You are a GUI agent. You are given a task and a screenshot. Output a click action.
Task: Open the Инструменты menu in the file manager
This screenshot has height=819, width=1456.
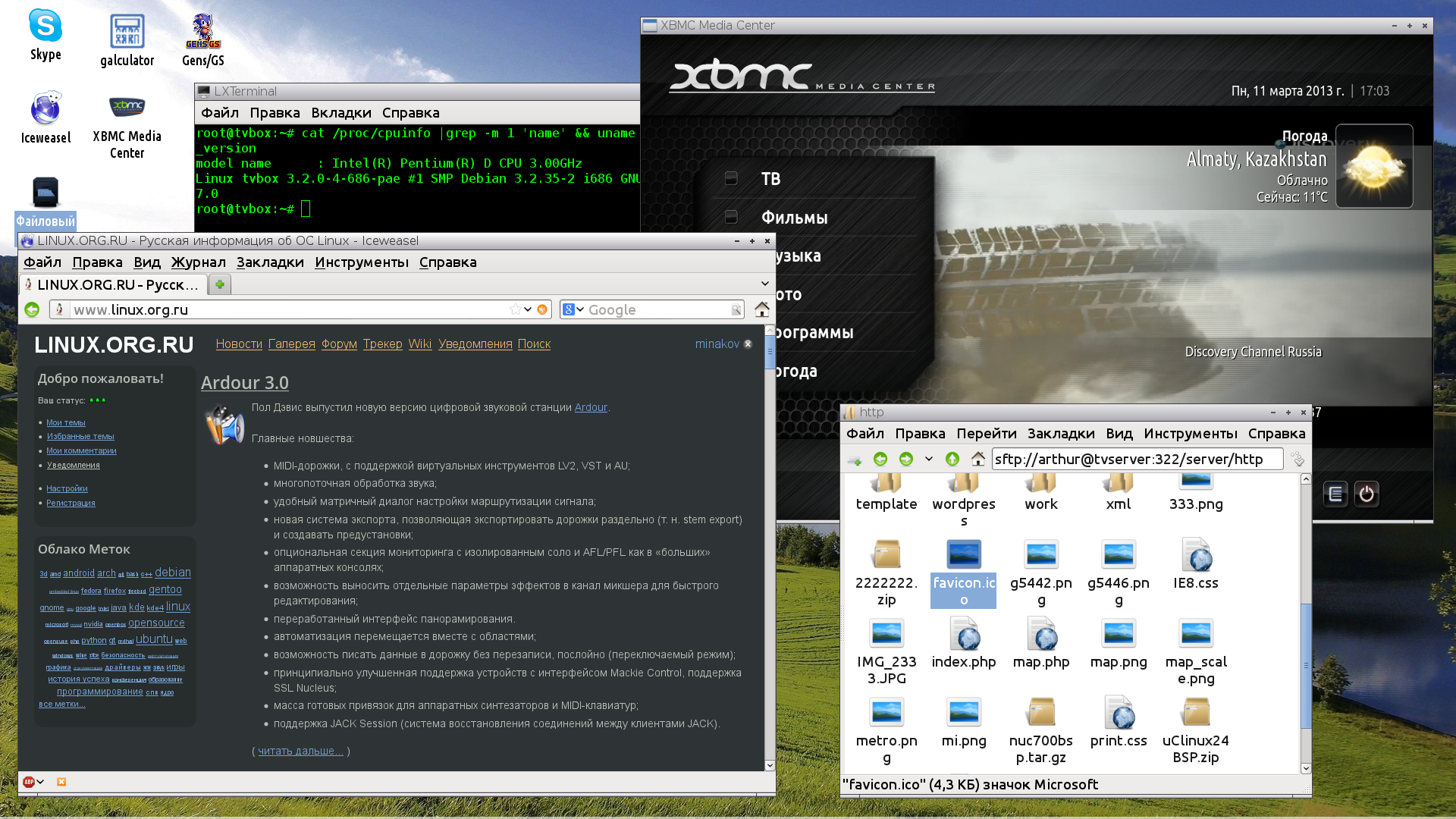(1190, 433)
